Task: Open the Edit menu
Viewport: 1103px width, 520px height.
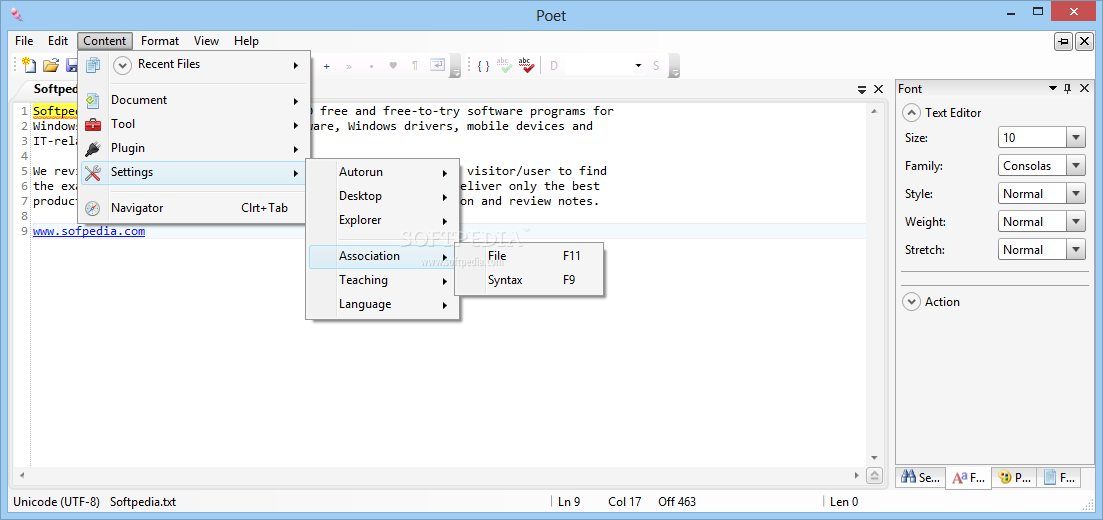Action: 58,41
